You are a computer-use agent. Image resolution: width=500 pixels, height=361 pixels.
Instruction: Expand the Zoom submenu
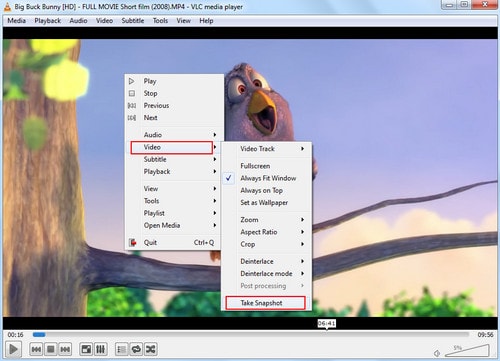[x=266, y=220]
